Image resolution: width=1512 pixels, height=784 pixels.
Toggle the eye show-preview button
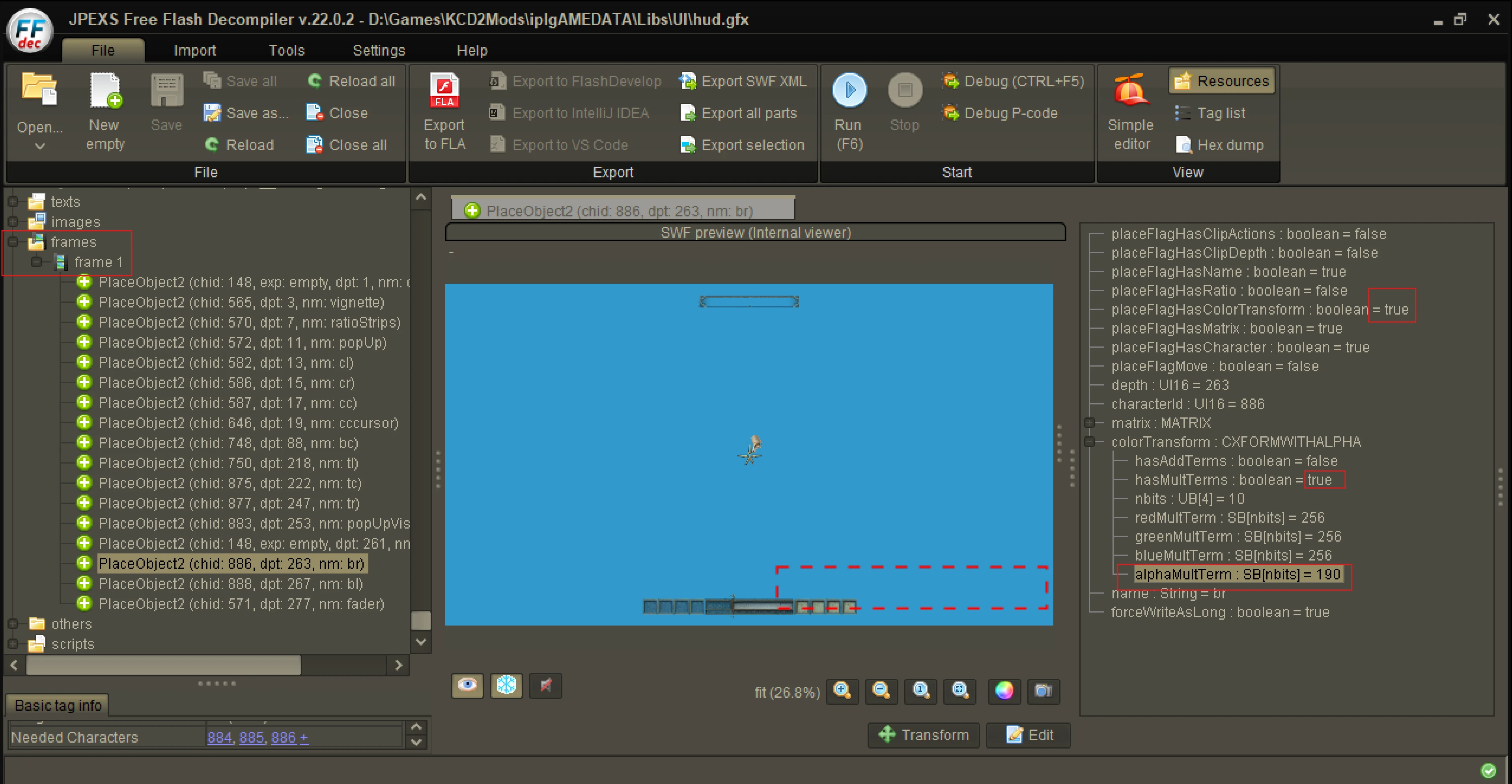pos(467,685)
